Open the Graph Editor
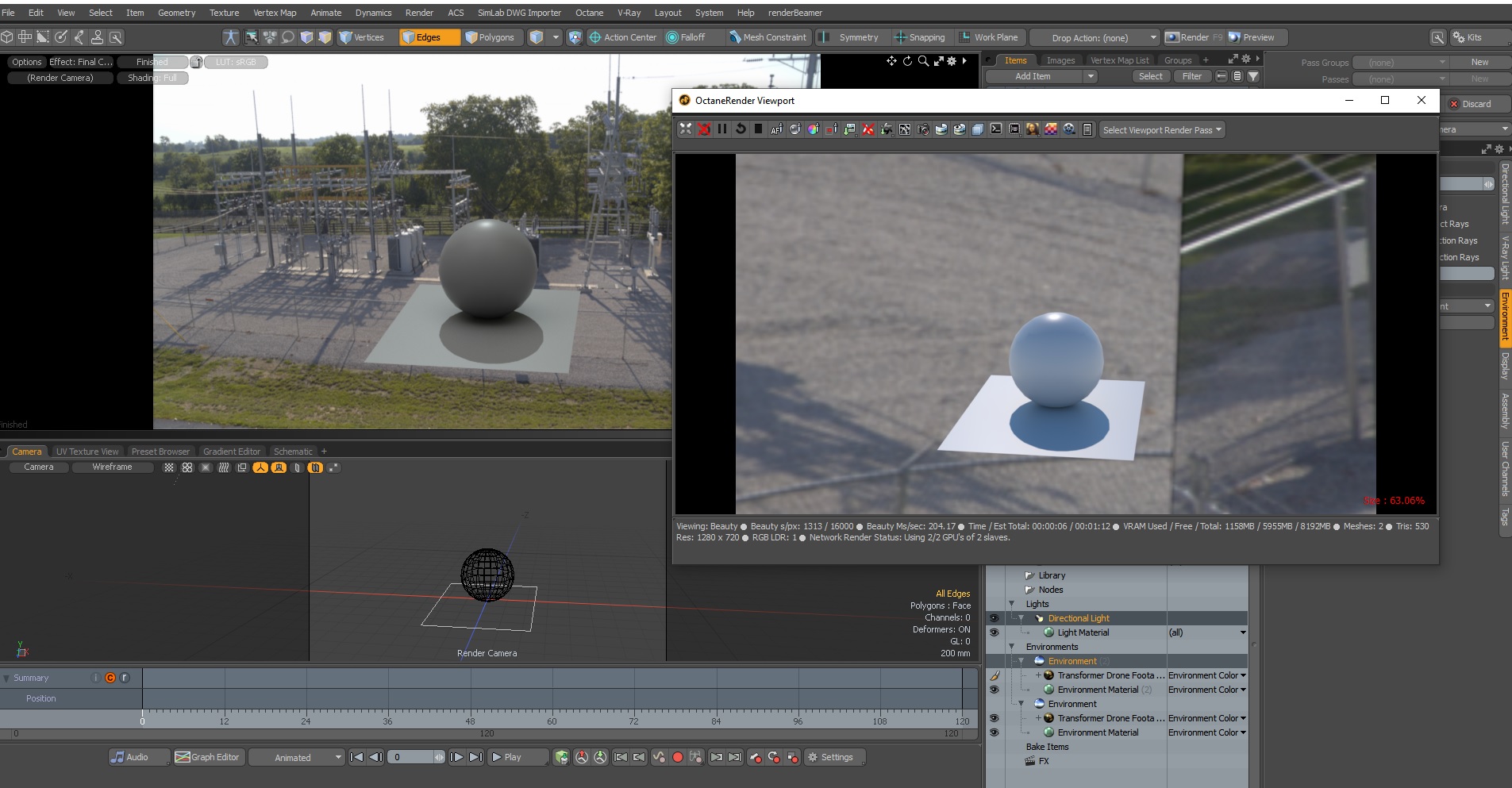Image resolution: width=1512 pixels, height=788 pixels. 207,757
